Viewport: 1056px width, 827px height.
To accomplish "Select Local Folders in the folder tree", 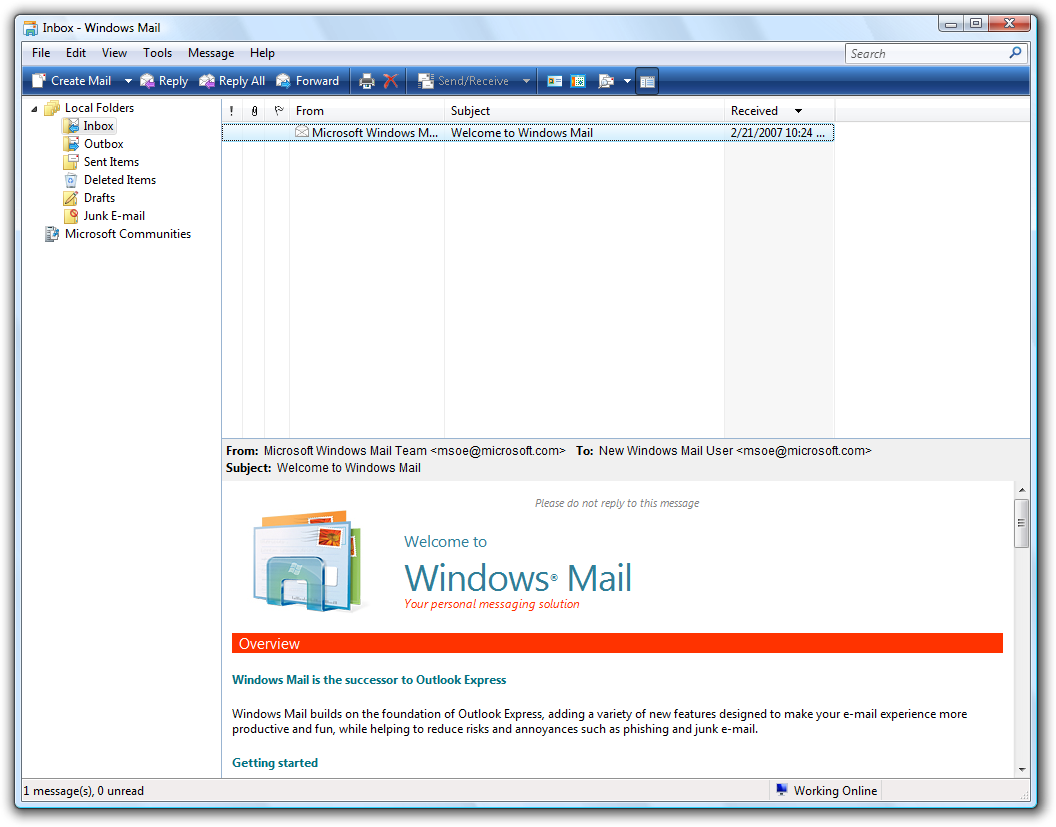I will tap(99, 108).
